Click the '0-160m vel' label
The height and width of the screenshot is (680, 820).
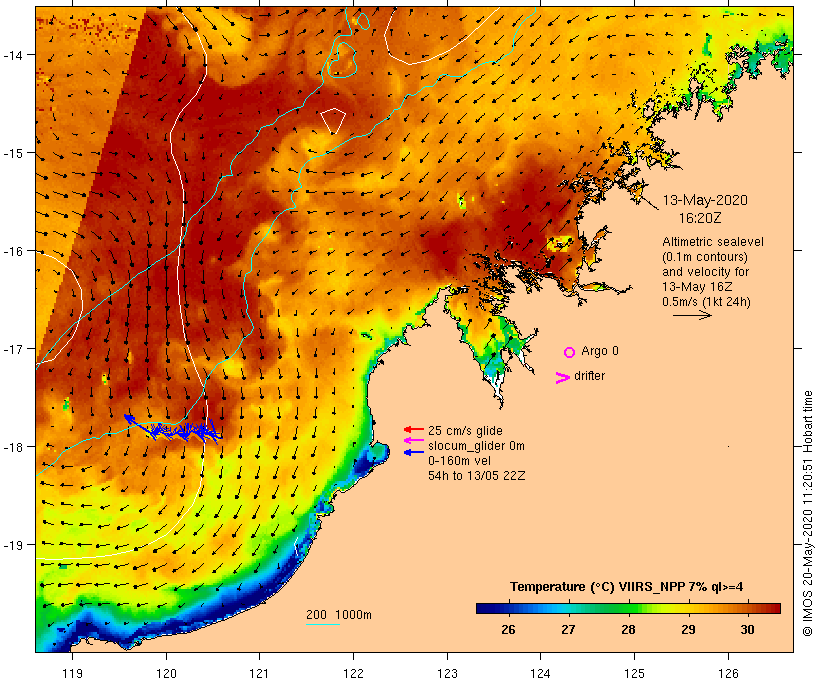[459, 461]
